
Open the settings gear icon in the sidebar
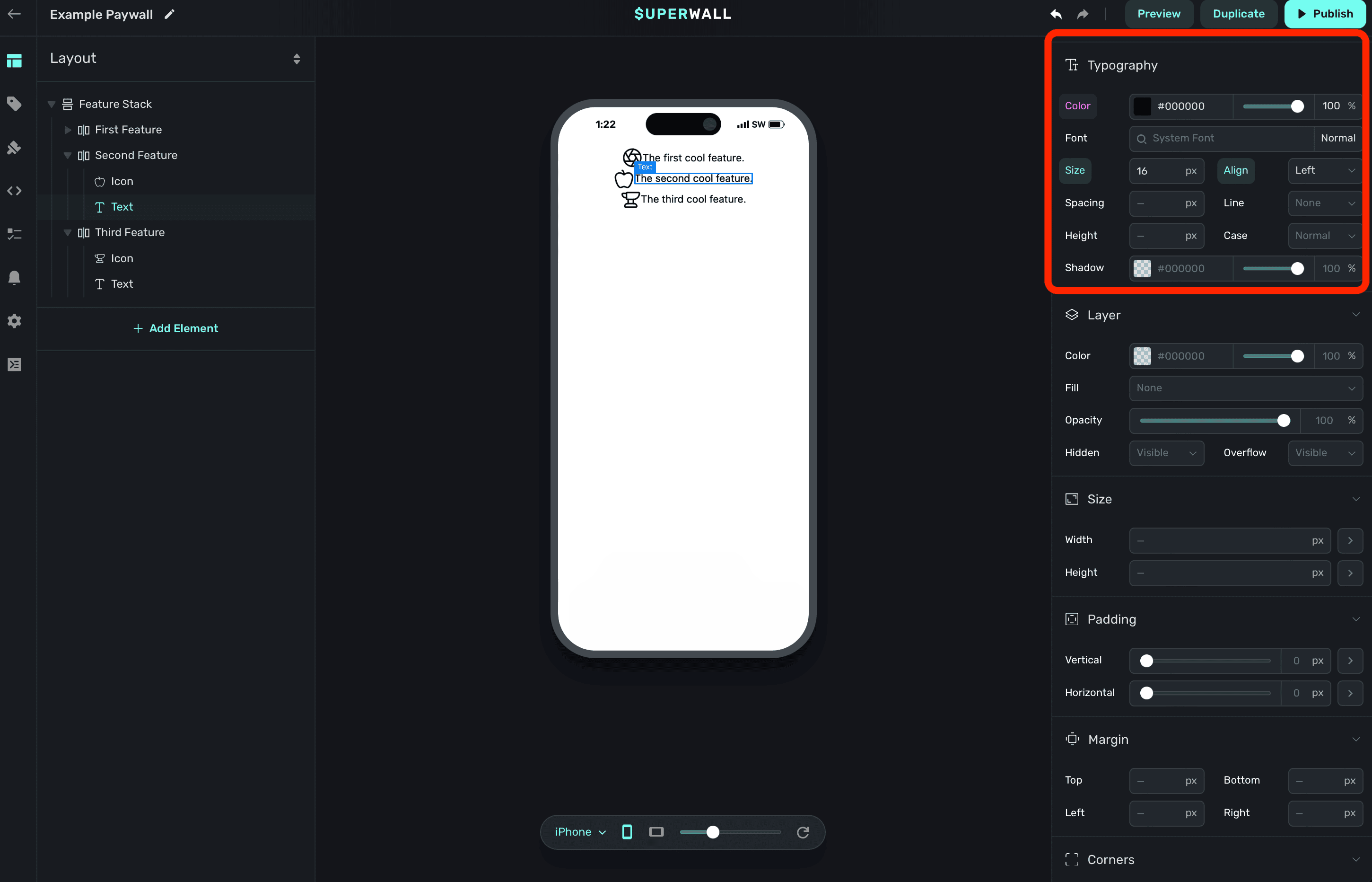(x=14, y=321)
